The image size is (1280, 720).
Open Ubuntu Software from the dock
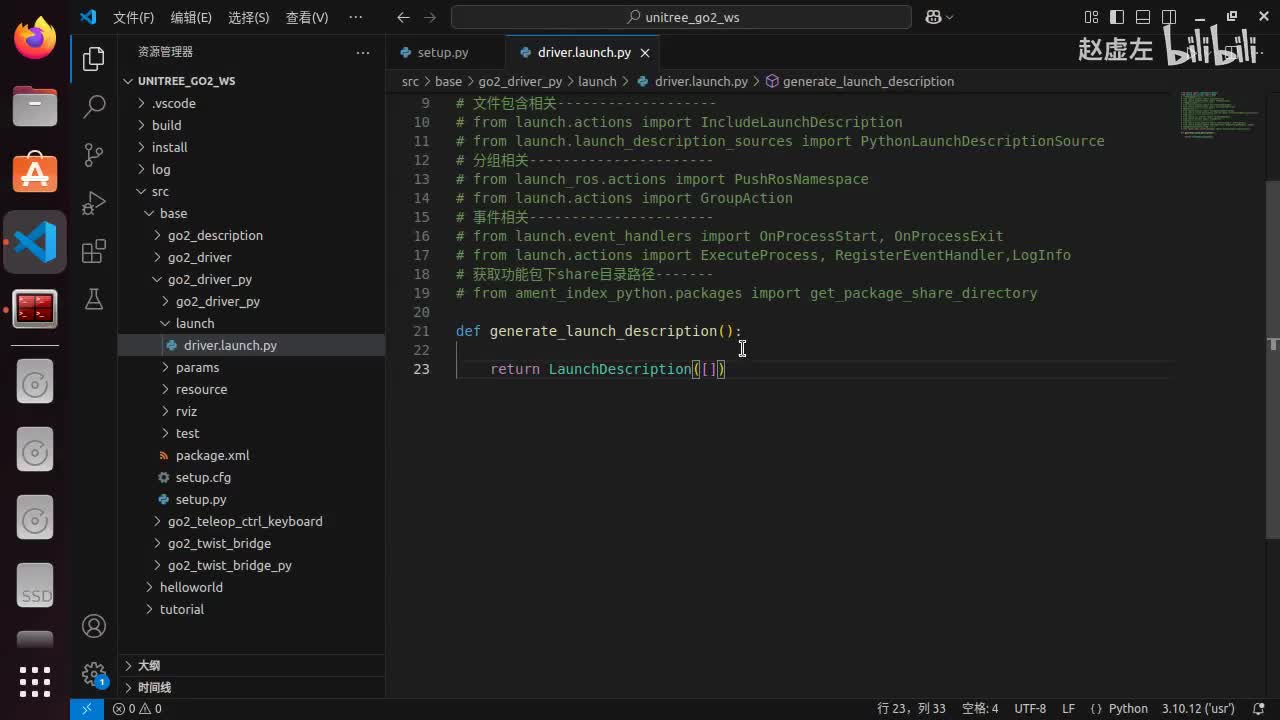coord(35,173)
